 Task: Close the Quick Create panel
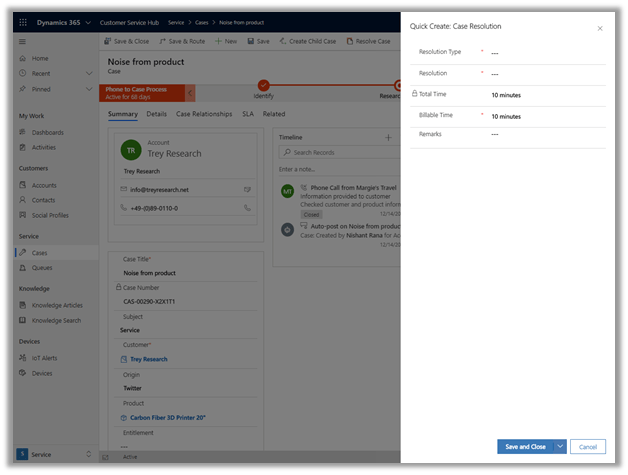600,28
